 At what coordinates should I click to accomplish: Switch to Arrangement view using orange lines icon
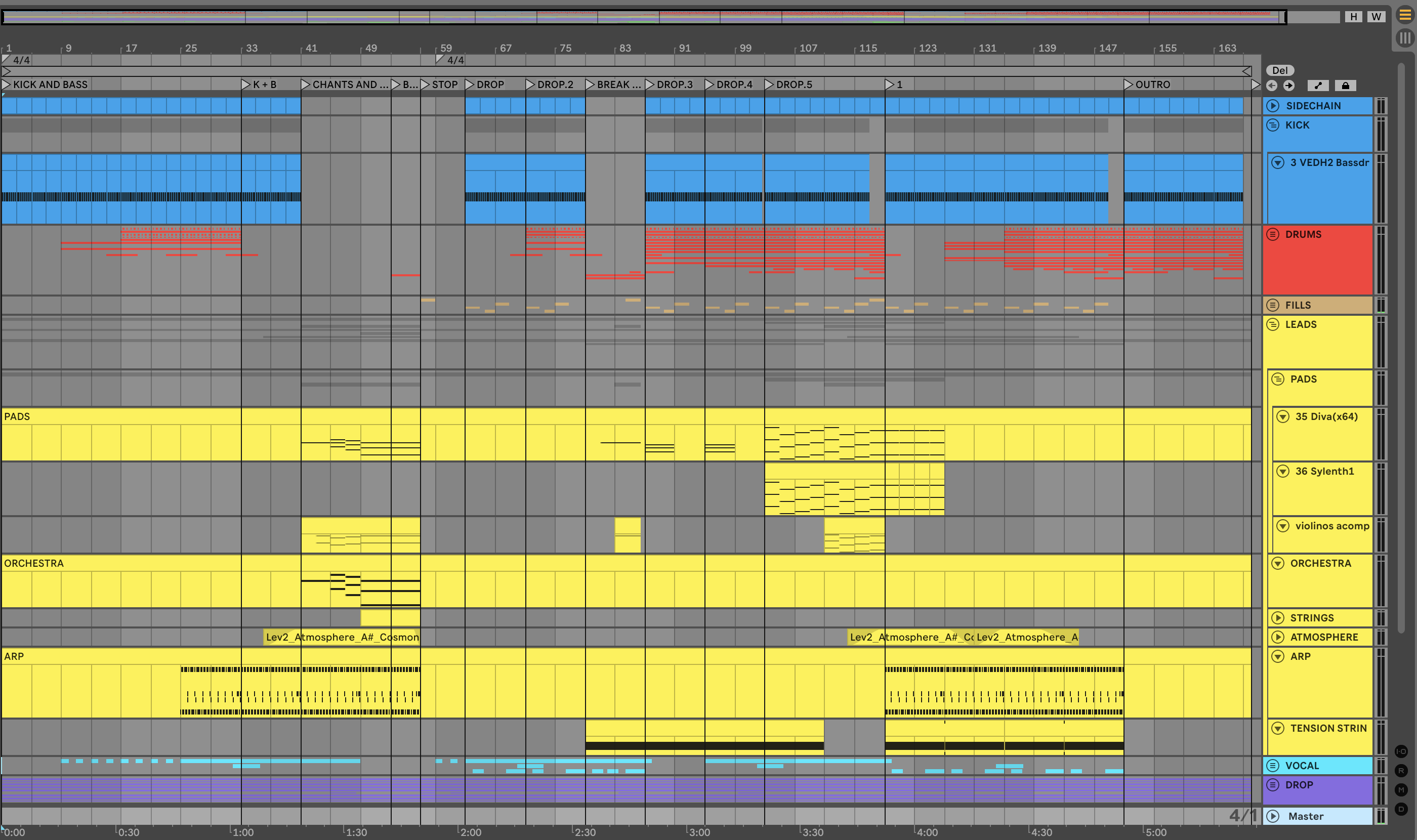pyautogui.click(x=1404, y=15)
